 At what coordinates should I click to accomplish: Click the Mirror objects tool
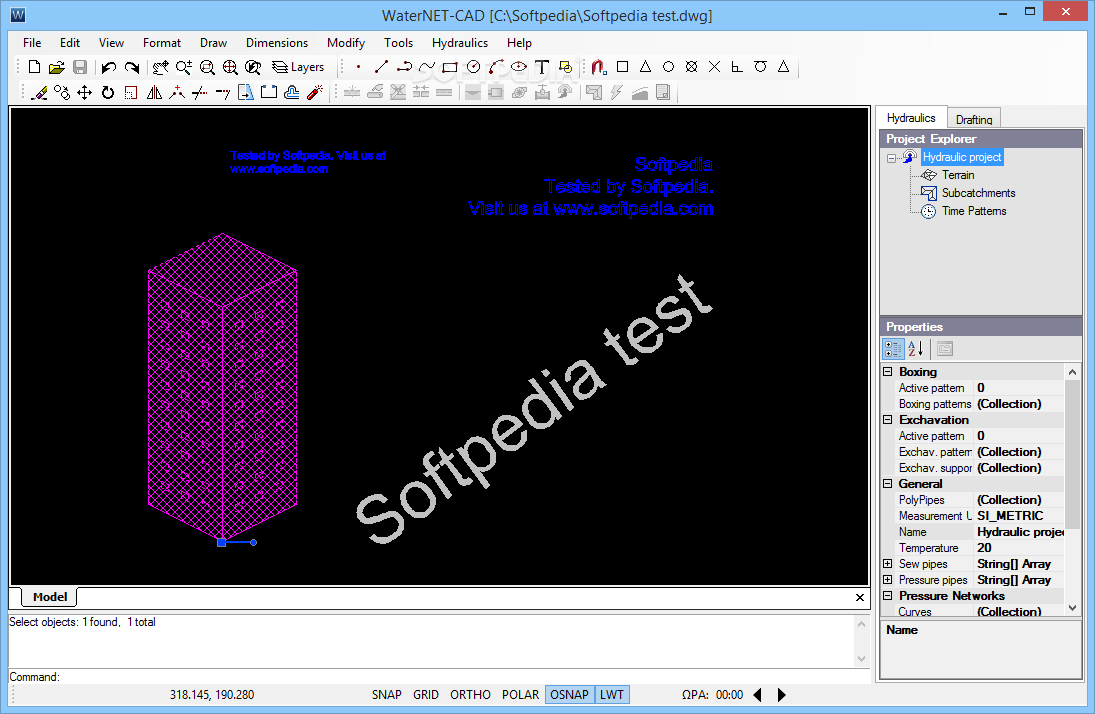(x=154, y=92)
